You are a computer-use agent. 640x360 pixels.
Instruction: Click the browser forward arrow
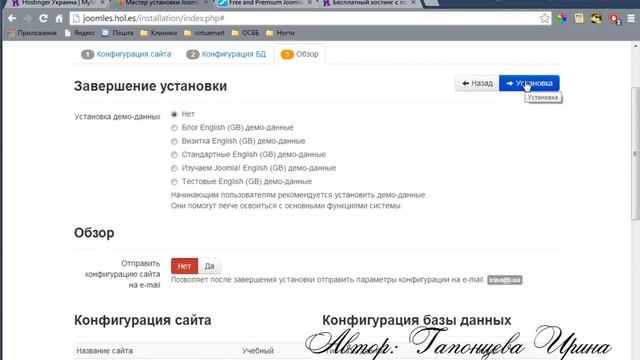pyautogui.click(x=27, y=18)
